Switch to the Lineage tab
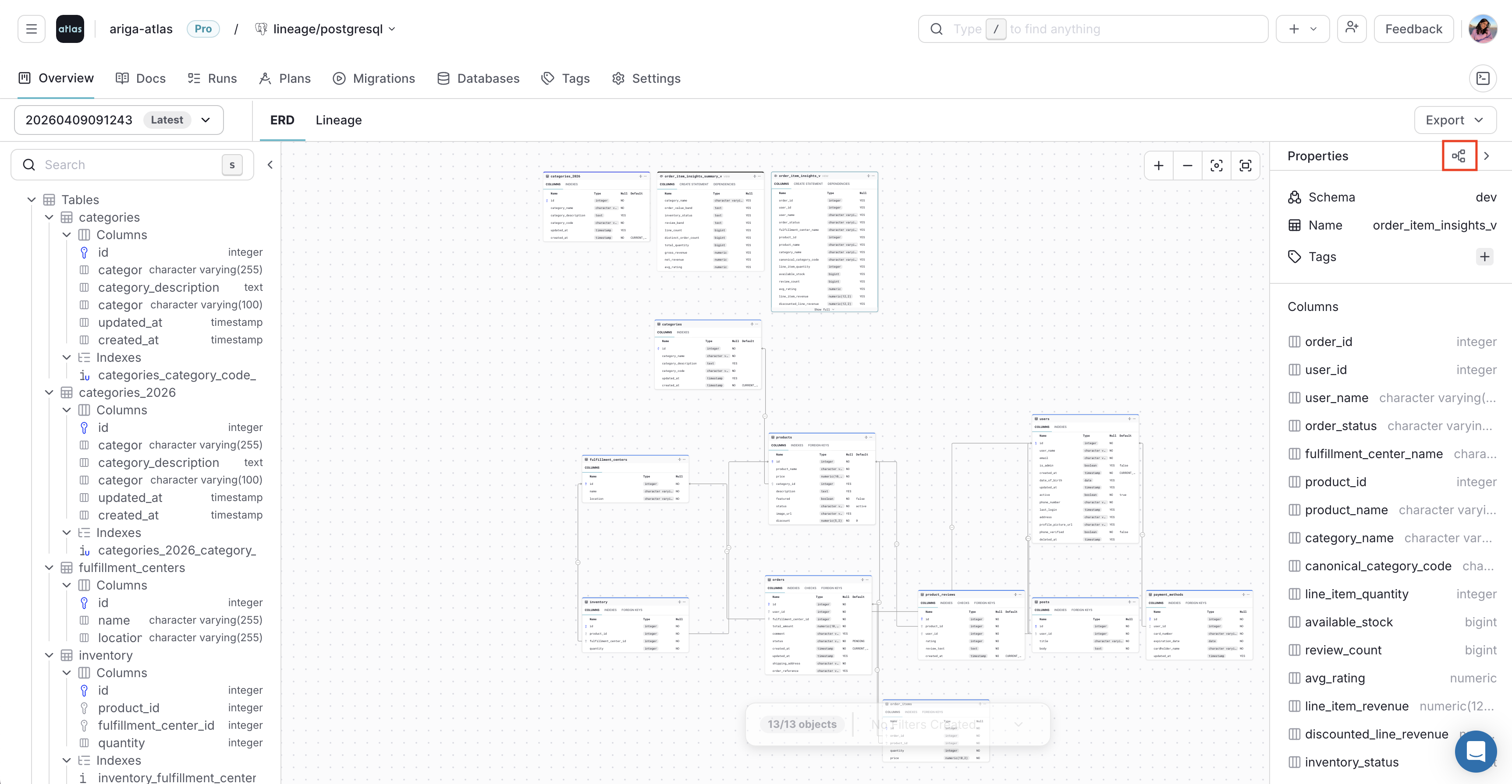 [x=339, y=120]
